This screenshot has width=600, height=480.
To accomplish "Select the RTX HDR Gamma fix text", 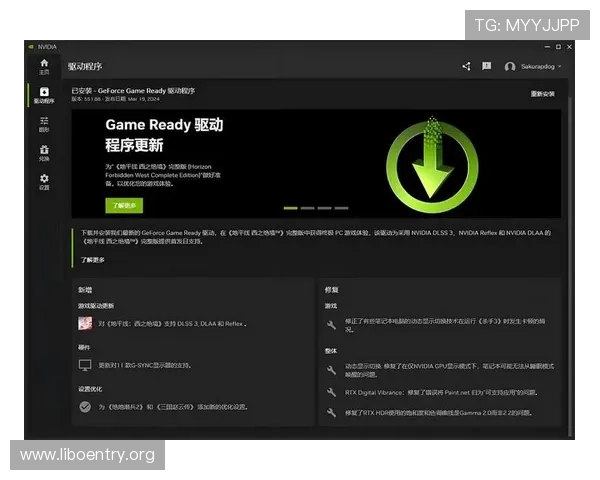I will tap(439, 413).
